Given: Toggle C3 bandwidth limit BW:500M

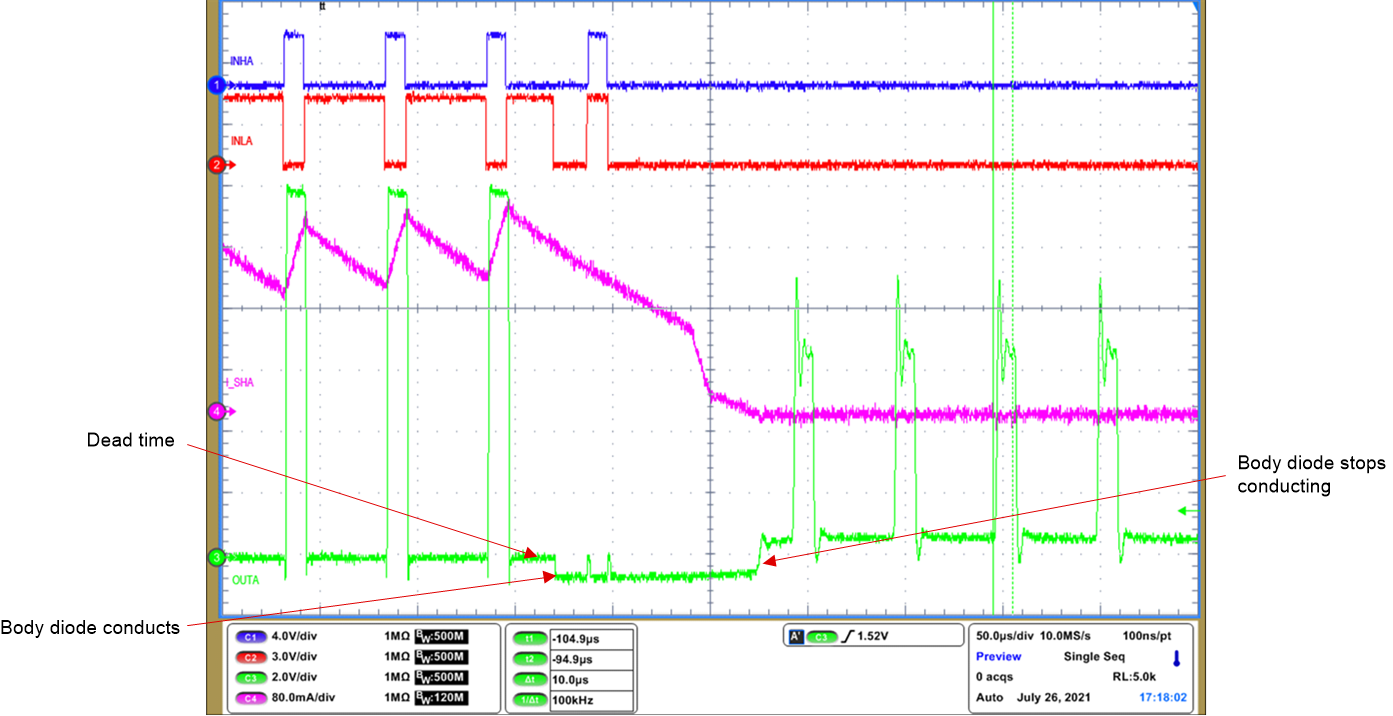Looking at the screenshot, I should 444,675.
